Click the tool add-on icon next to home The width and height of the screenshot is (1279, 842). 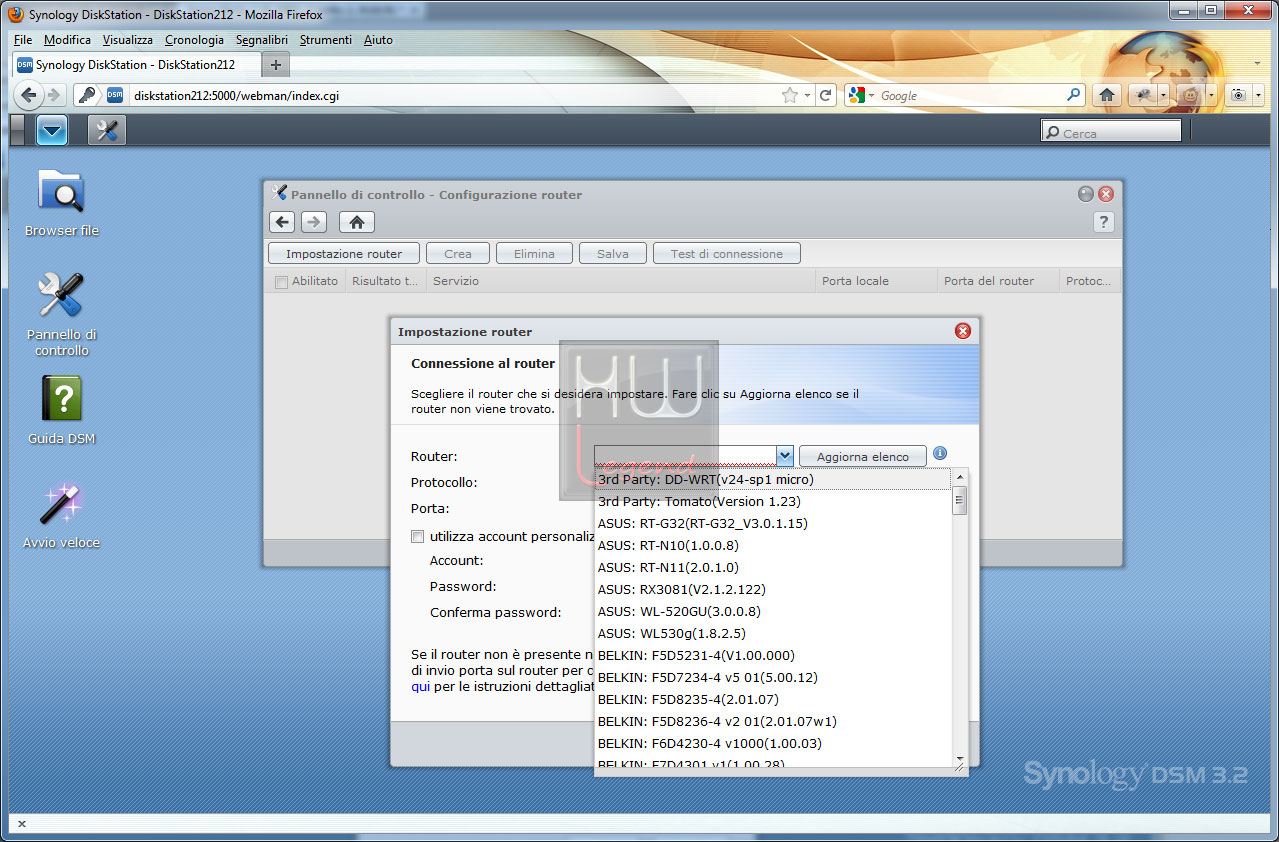point(1142,95)
